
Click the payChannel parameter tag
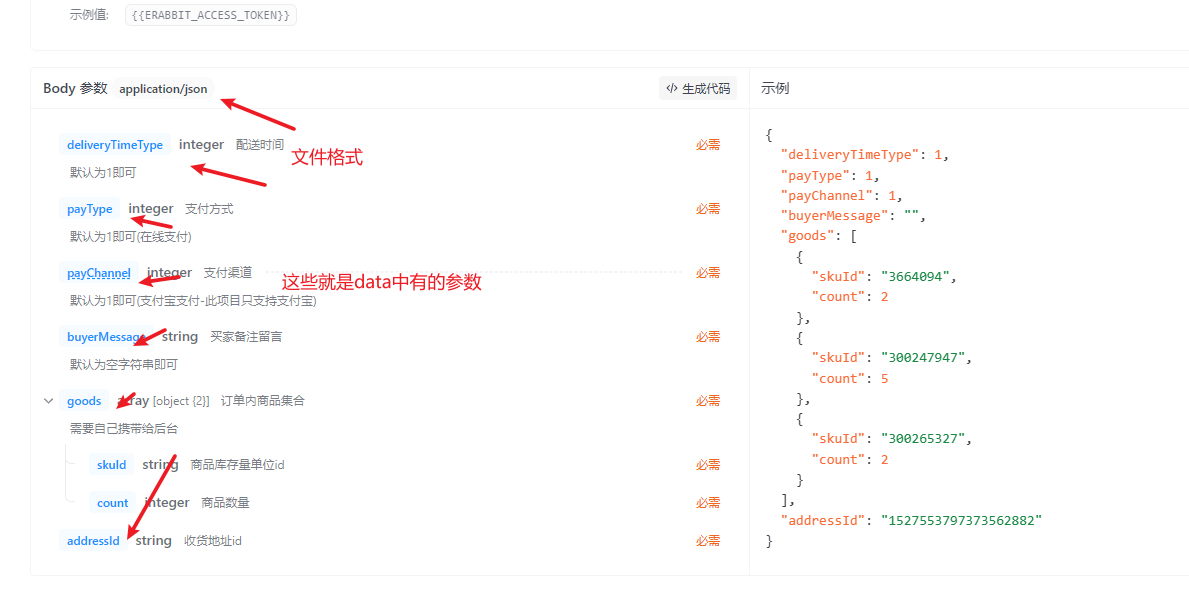tap(99, 272)
